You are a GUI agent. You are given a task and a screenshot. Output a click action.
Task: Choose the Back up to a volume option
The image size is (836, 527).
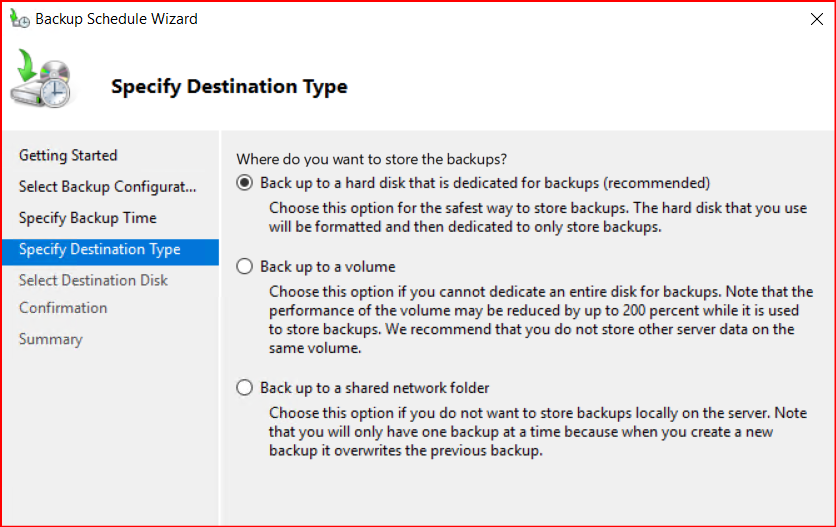click(x=245, y=267)
